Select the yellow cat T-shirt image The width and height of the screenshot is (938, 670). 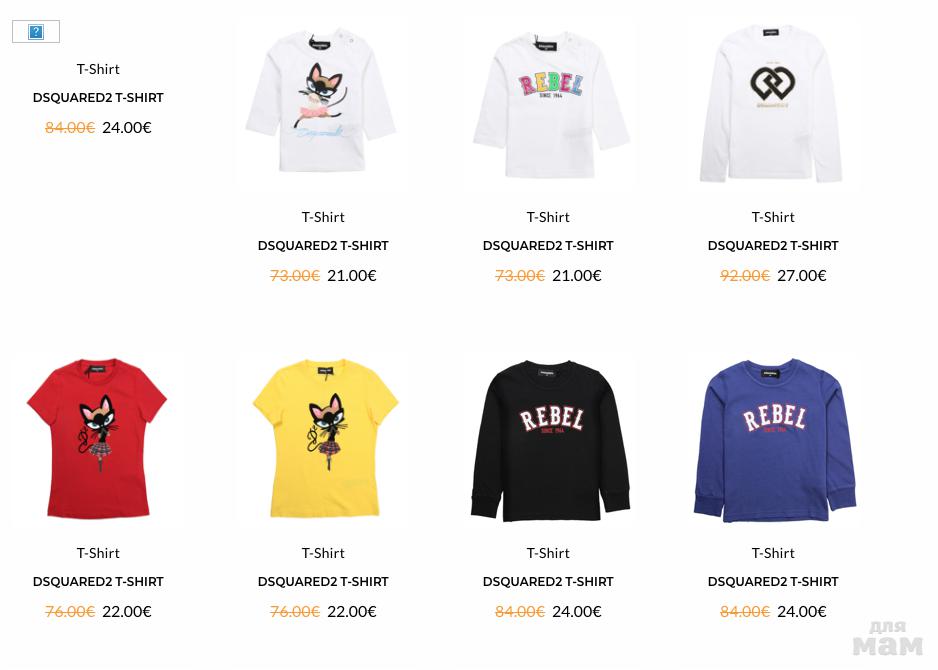pos(324,438)
